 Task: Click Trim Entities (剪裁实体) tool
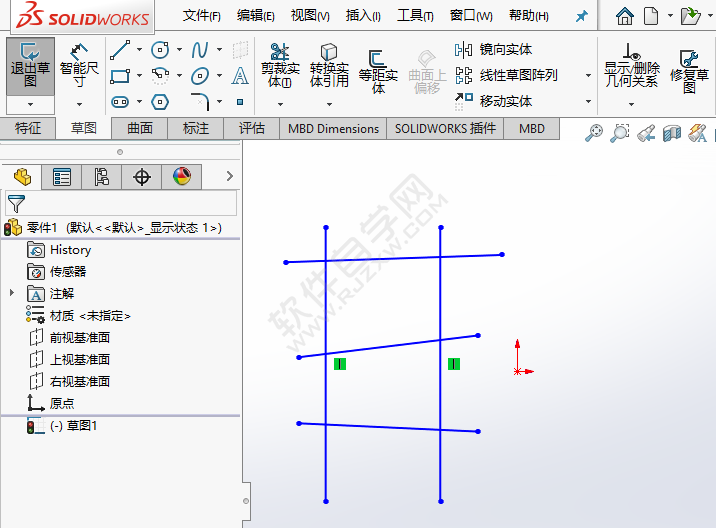(x=280, y=65)
